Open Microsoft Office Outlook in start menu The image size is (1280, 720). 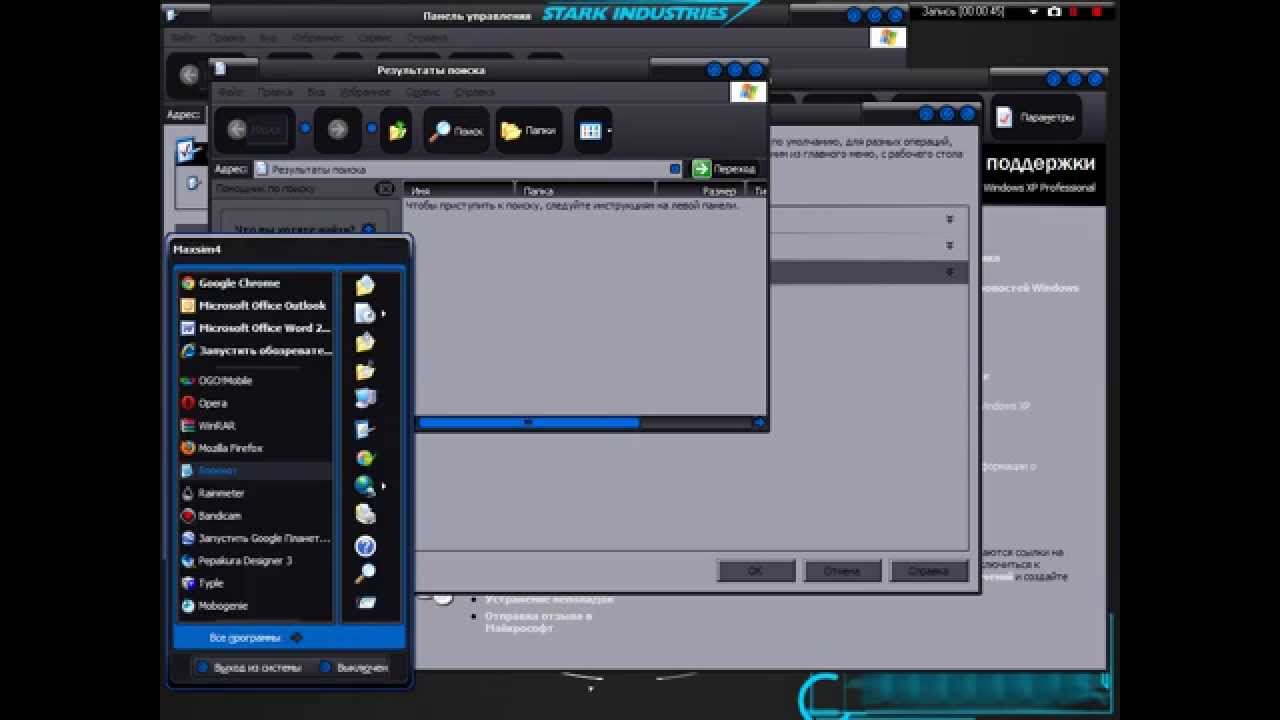pyautogui.click(x=255, y=305)
